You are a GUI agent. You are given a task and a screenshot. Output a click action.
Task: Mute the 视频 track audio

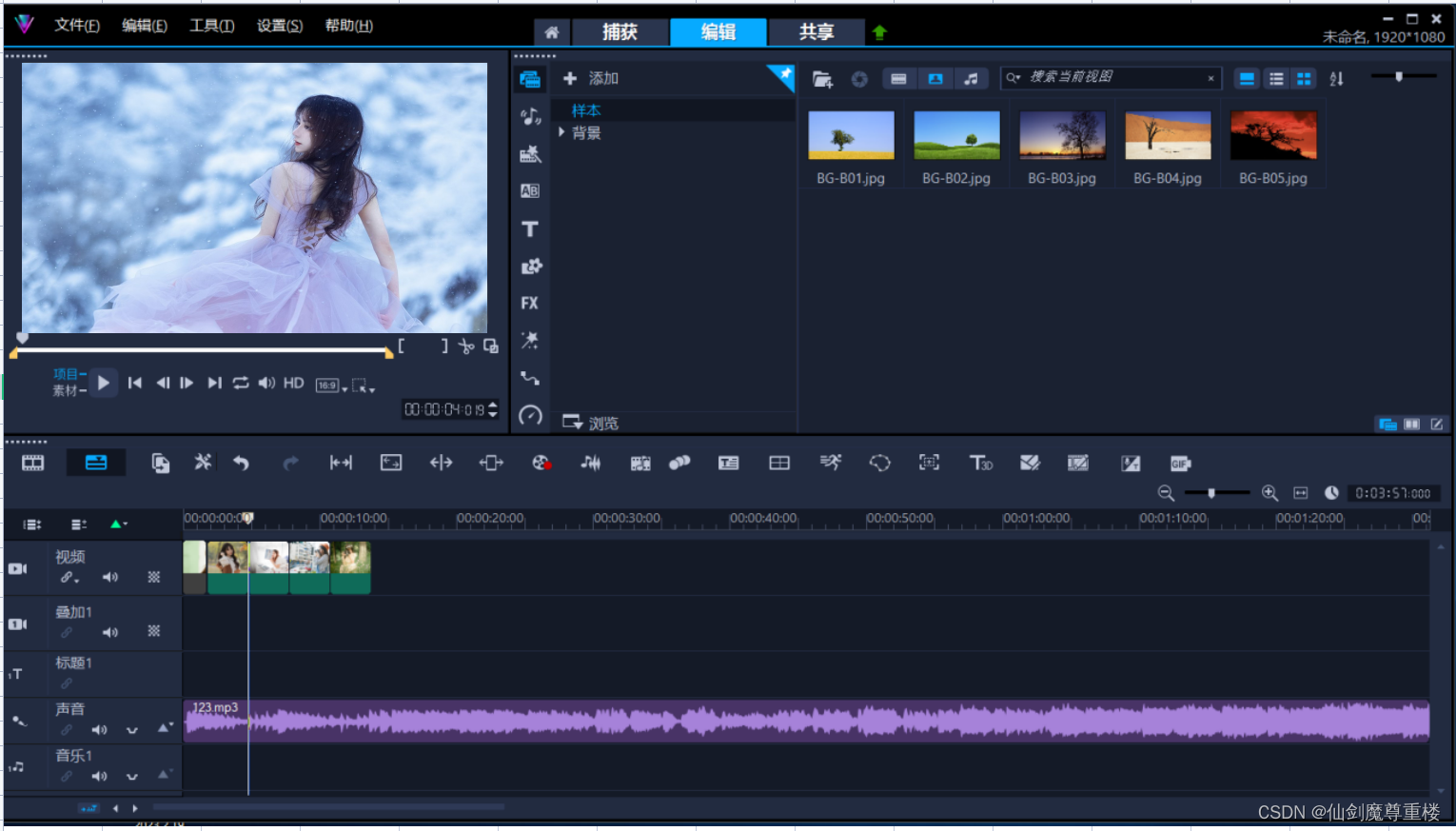pyautogui.click(x=110, y=577)
